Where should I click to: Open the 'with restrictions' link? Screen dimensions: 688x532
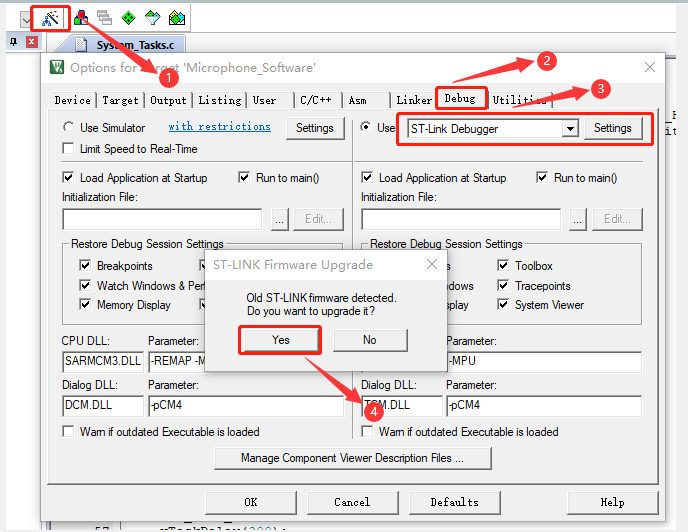click(219, 127)
